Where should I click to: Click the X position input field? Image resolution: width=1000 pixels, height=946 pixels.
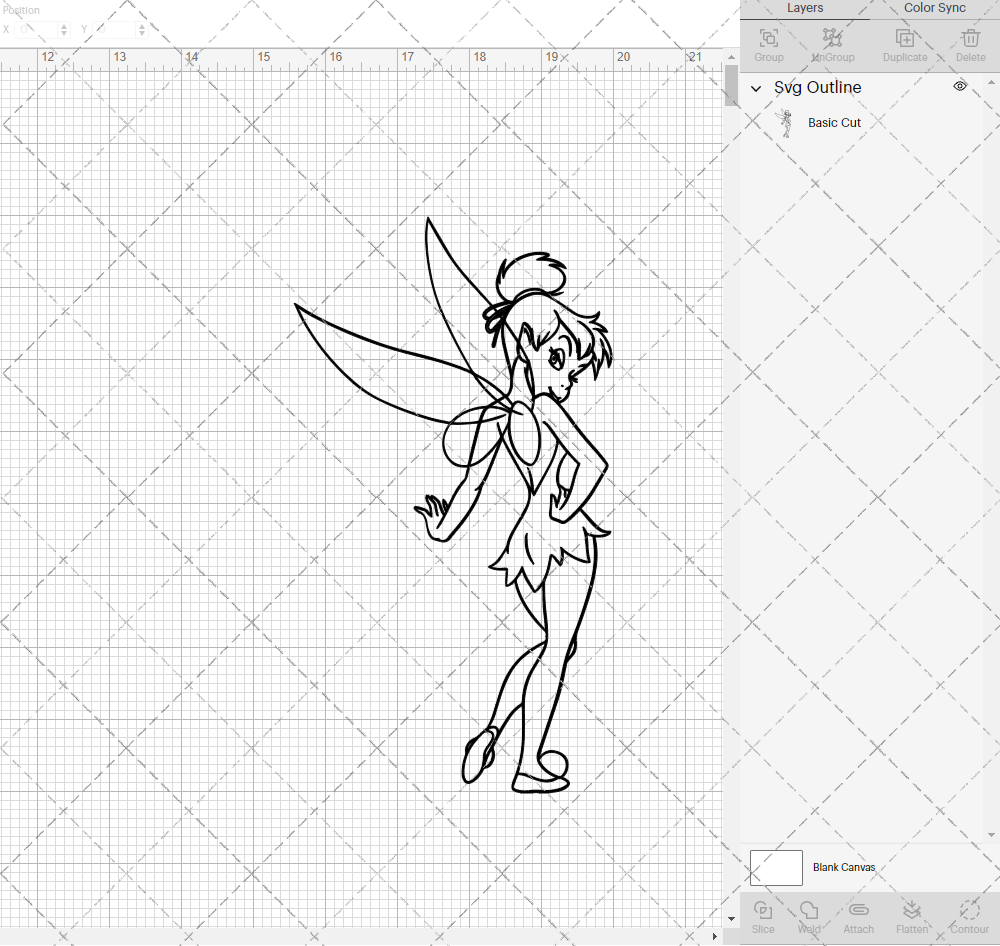(x=37, y=29)
